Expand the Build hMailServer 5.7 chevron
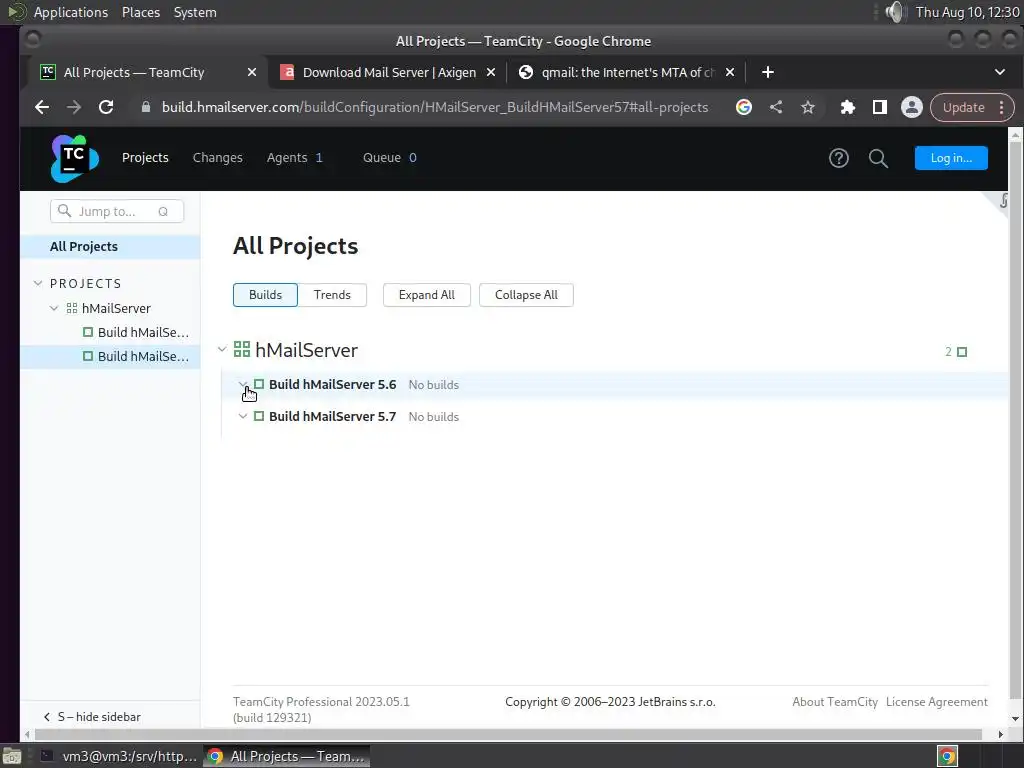1024x768 pixels. [x=242, y=416]
